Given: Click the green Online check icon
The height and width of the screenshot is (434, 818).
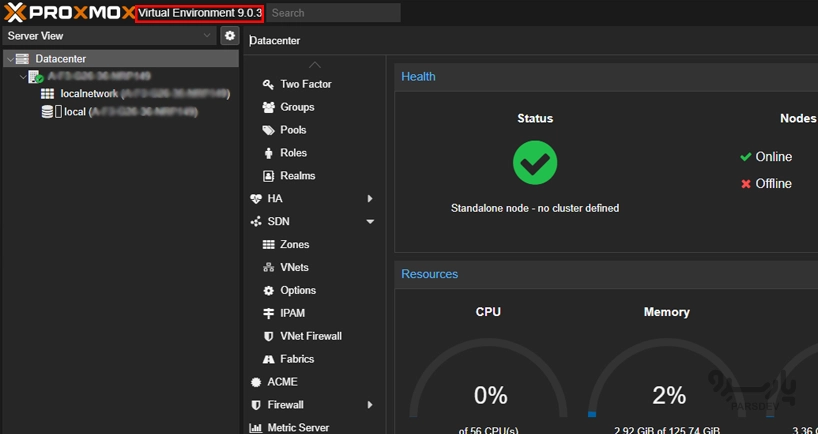Looking at the screenshot, I should click(745, 157).
